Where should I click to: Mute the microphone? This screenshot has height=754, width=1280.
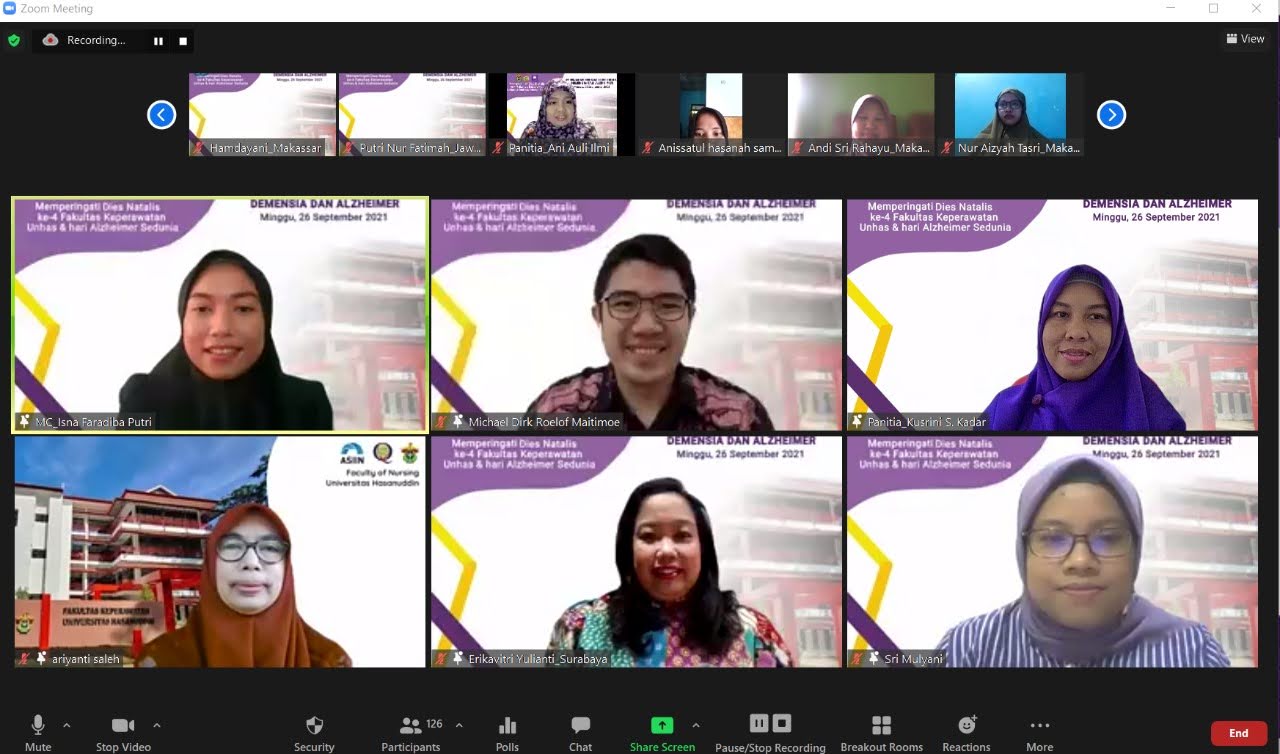[38, 726]
